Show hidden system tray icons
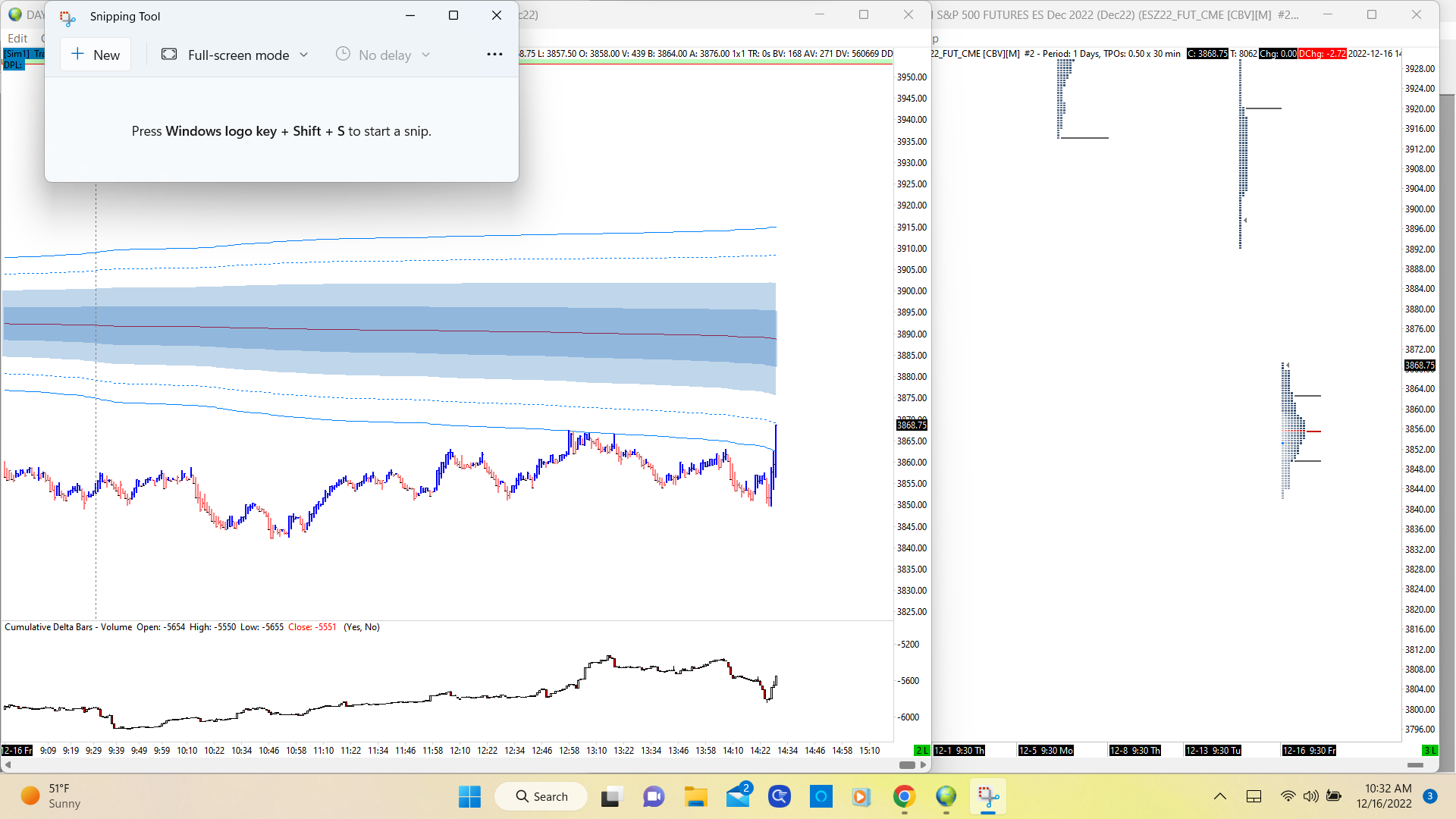 1219,796
